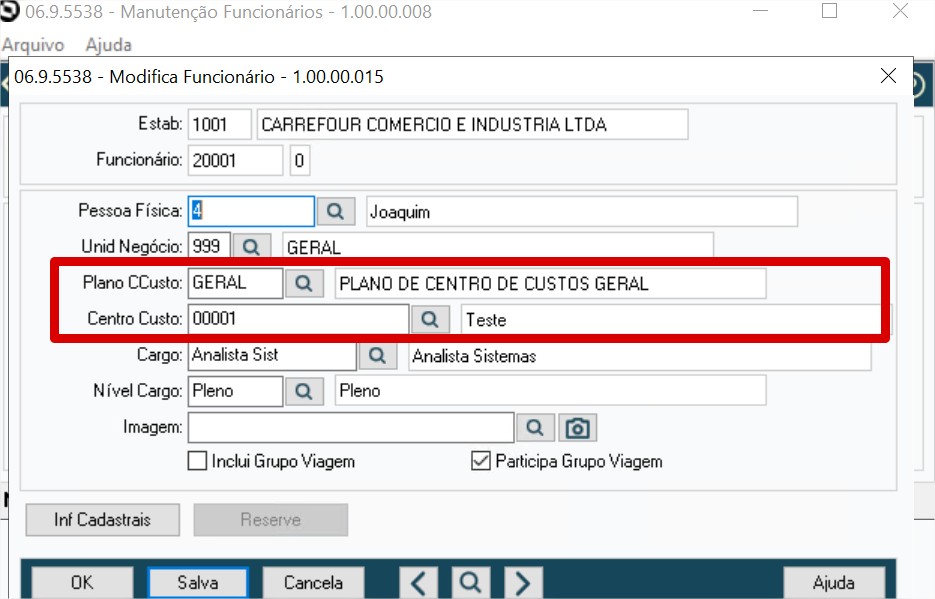Click the bottom bar search magnifier

470,582
